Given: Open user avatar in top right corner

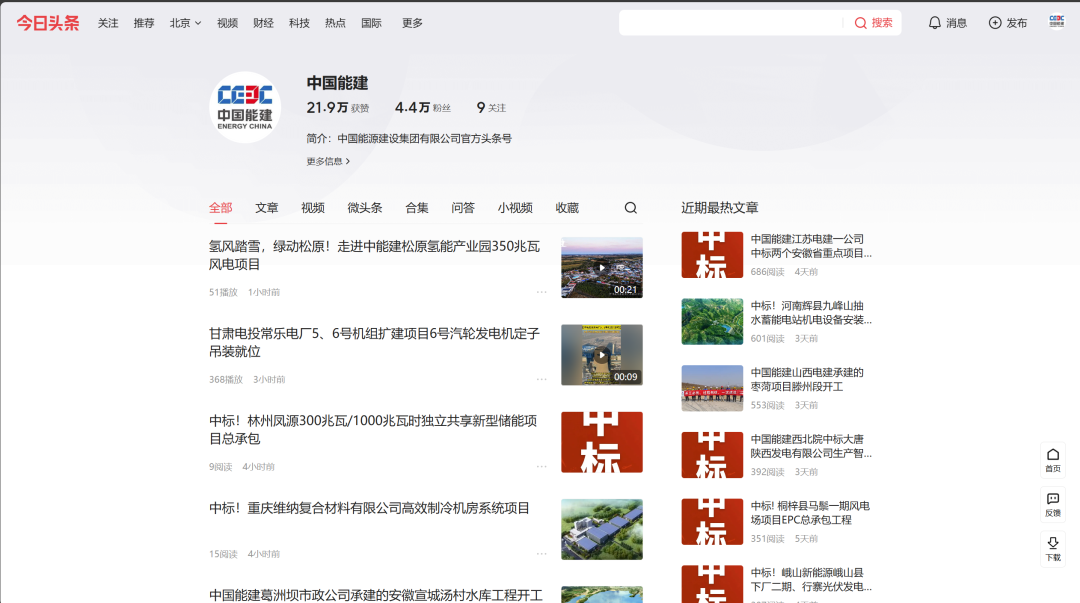Looking at the screenshot, I should [1057, 22].
